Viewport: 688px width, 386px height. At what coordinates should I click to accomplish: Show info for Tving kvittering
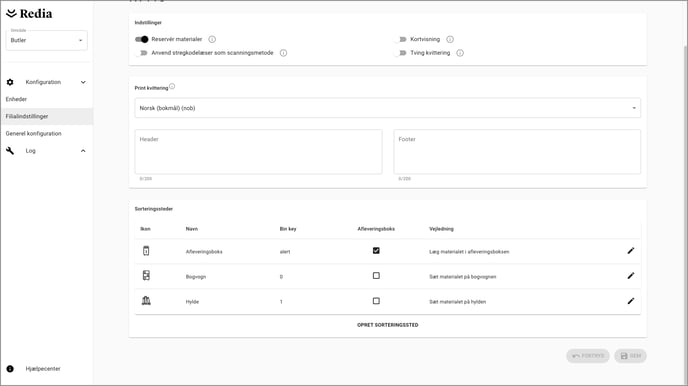coord(460,53)
